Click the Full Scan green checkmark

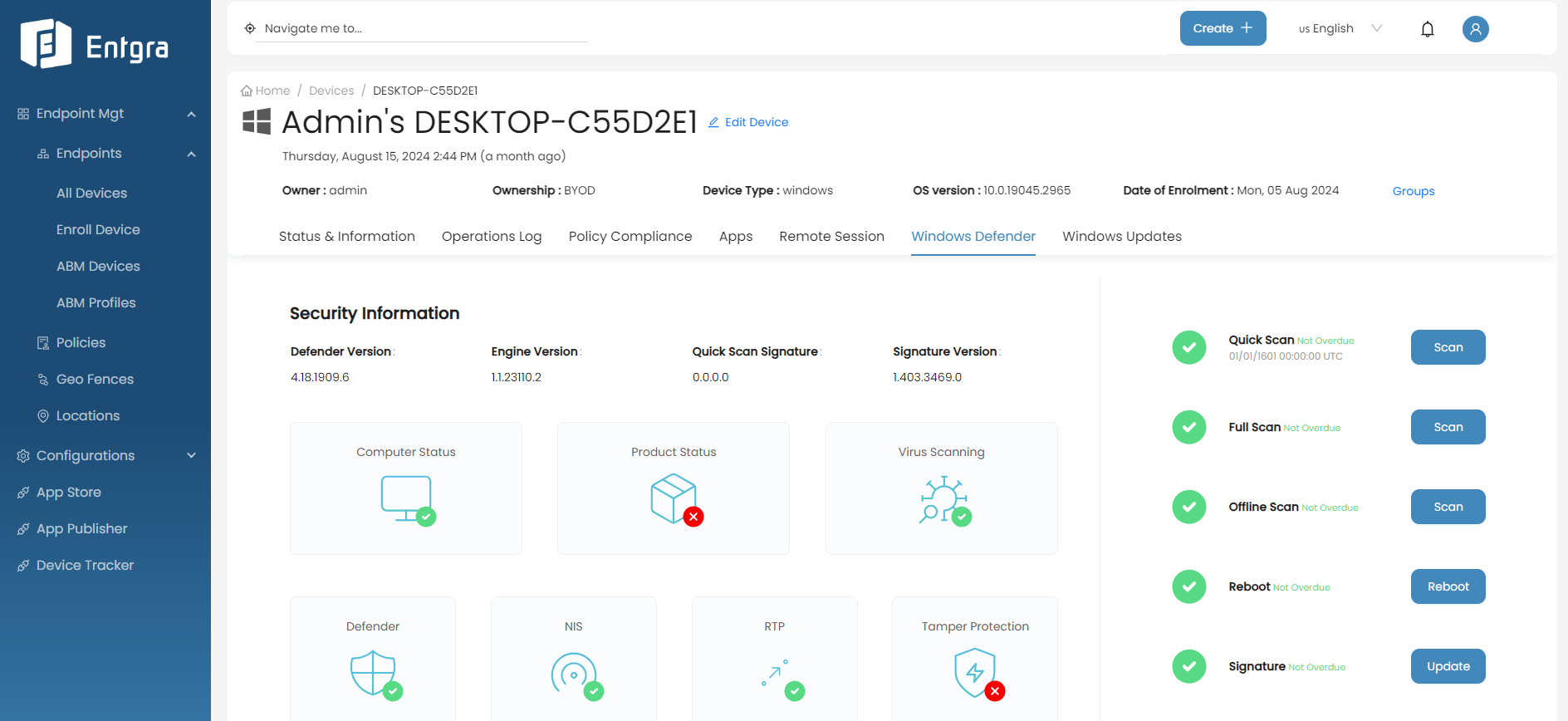pos(1189,427)
